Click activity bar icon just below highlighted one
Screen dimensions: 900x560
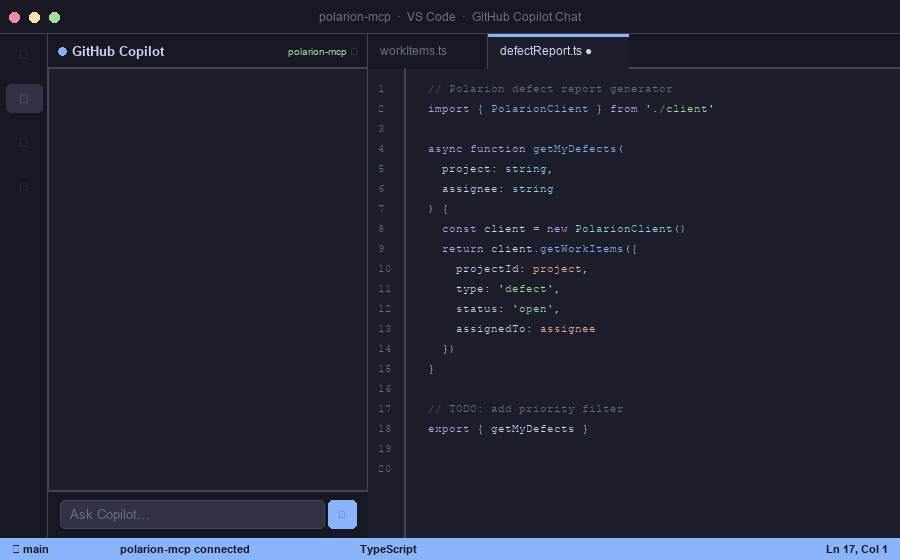[24, 142]
